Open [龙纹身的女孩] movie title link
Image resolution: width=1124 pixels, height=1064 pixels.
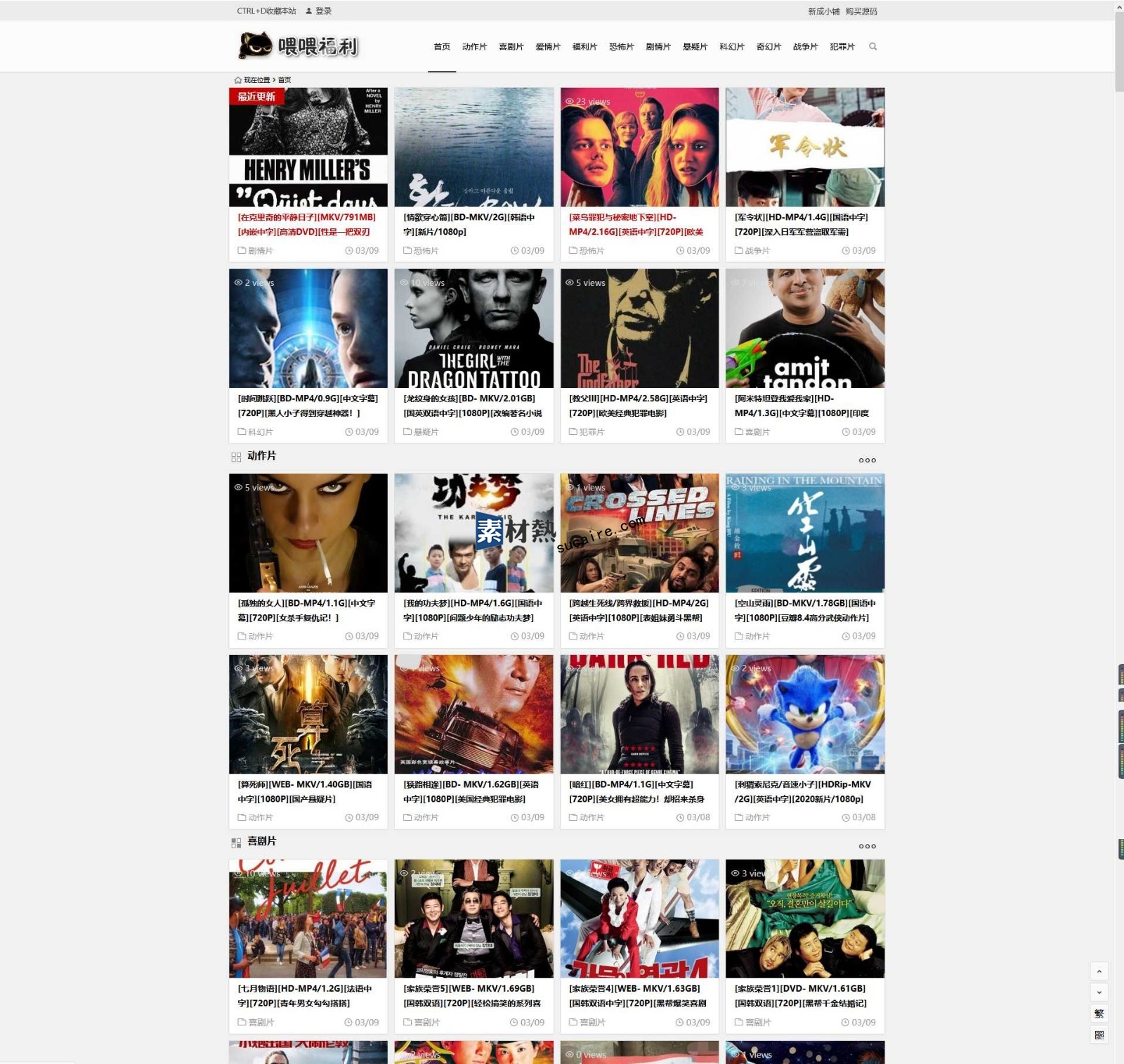coord(473,406)
